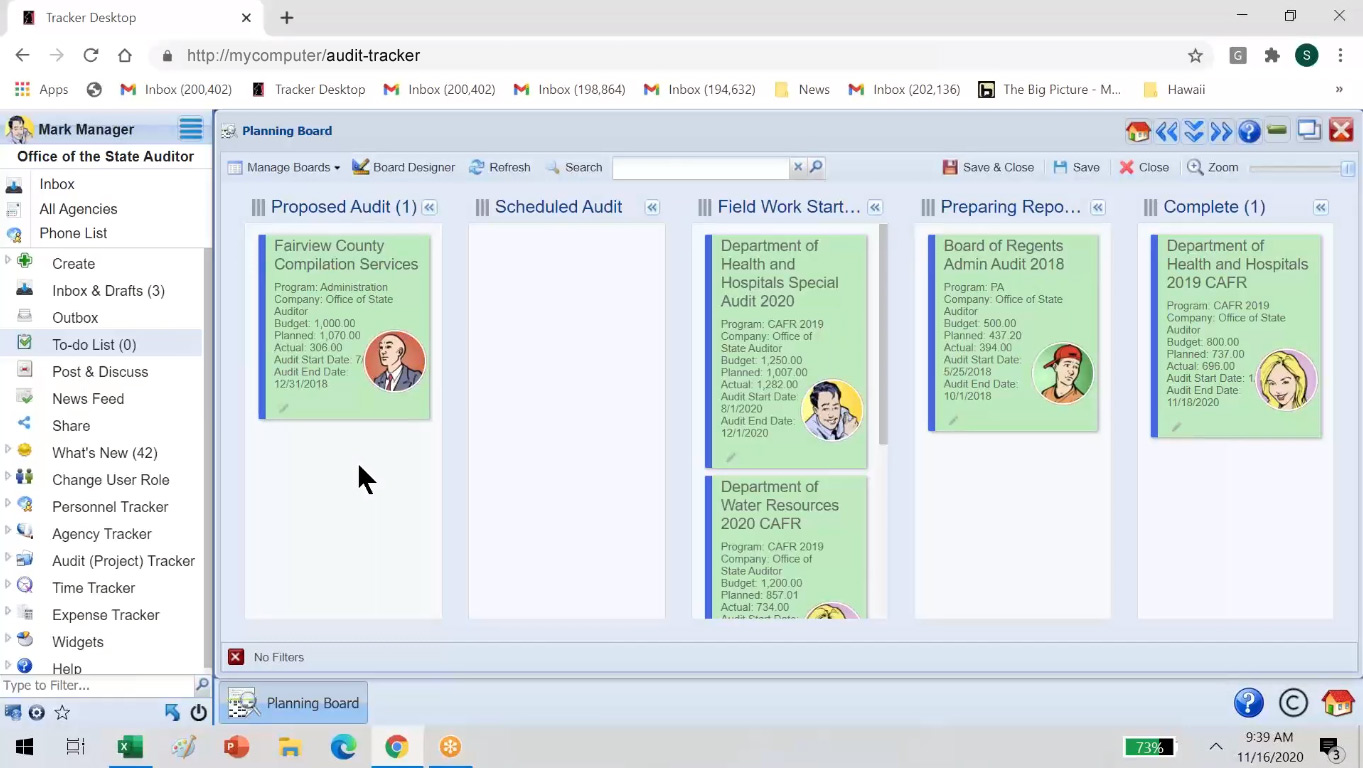The image size is (1363, 768).
Task: Open Excel from the Windows taskbar
Action: coord(130,747)
